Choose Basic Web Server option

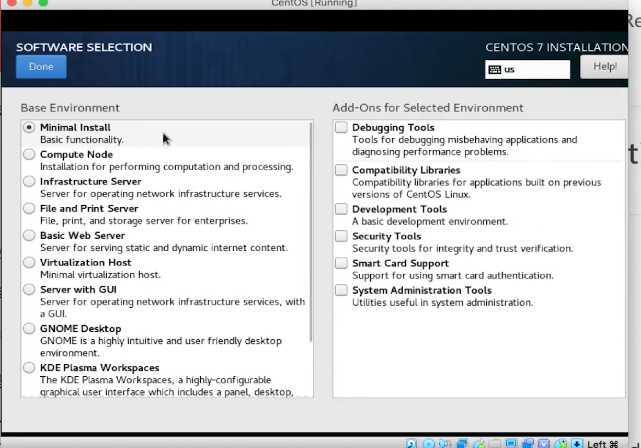[29, 235]
